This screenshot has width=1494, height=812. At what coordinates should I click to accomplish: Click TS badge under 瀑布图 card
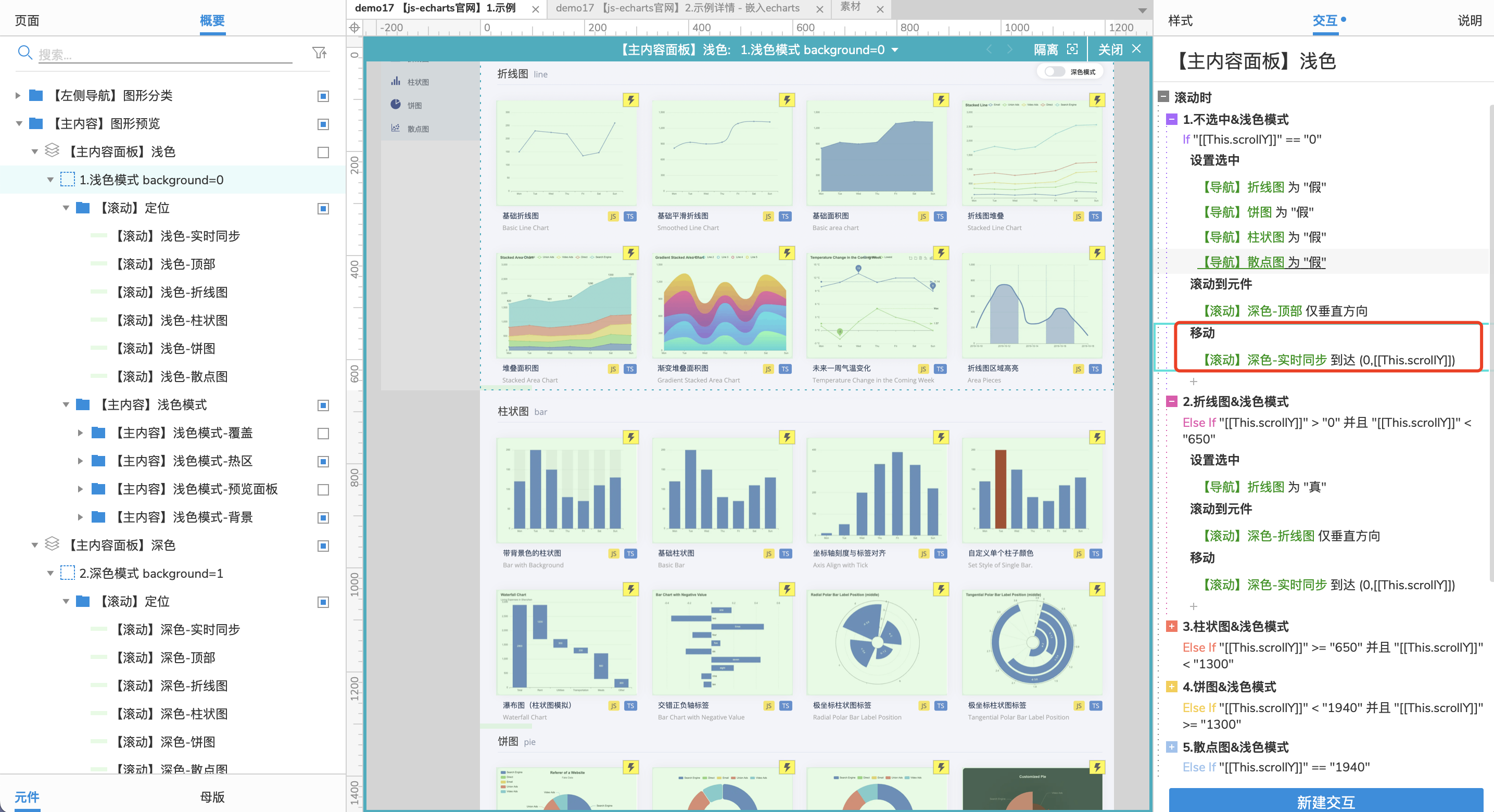[x=630, y=706]
